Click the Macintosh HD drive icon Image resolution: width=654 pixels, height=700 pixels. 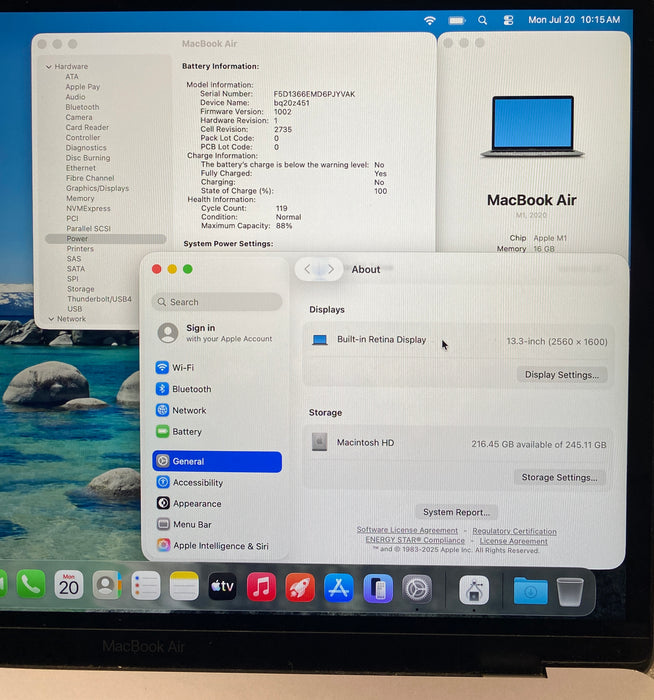click(319, 442)
